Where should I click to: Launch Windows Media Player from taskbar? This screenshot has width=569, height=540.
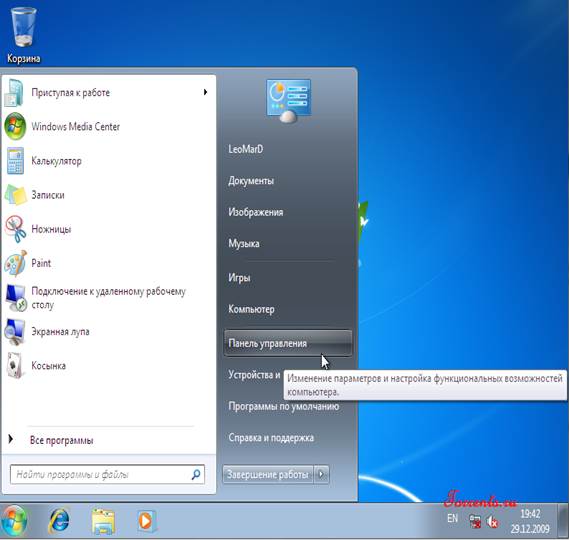tap(146, 521)
